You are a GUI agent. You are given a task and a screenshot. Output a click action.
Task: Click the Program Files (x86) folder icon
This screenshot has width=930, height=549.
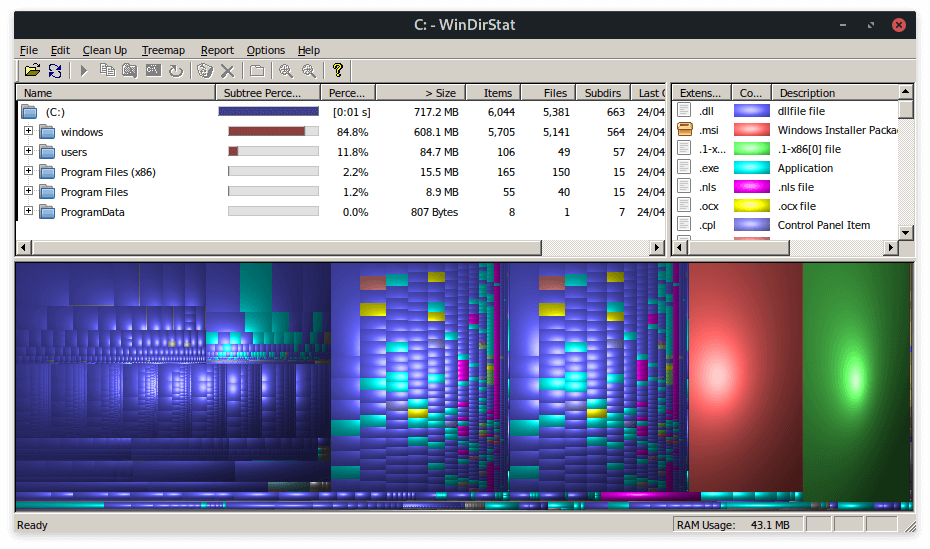(x=47, y=172)
